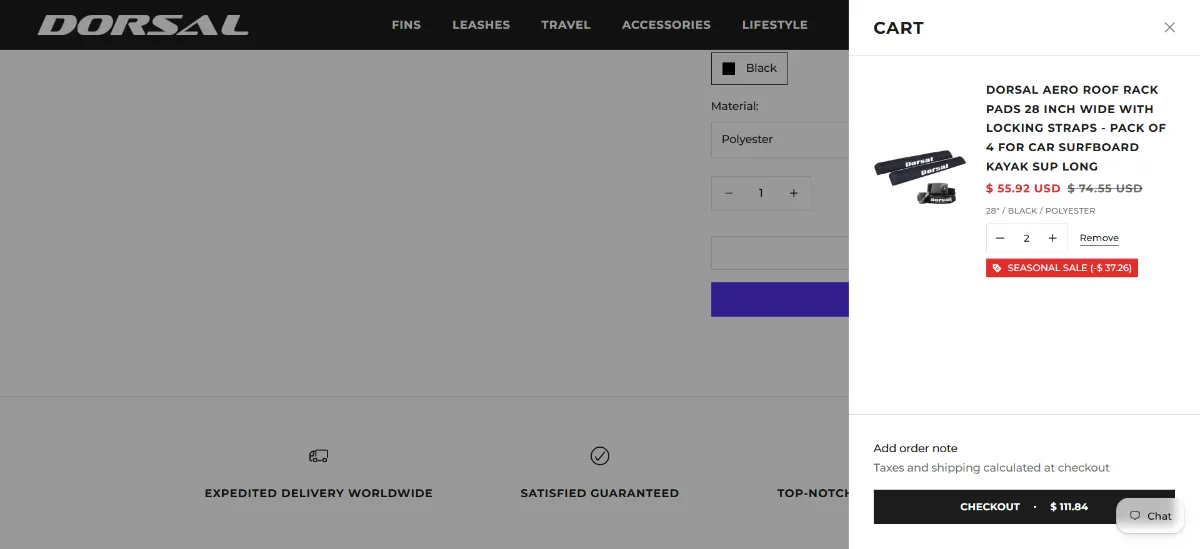Click the Seasonal Sale discount tag
Screen dimensions: 1200x549
(x=1062, y=268)
